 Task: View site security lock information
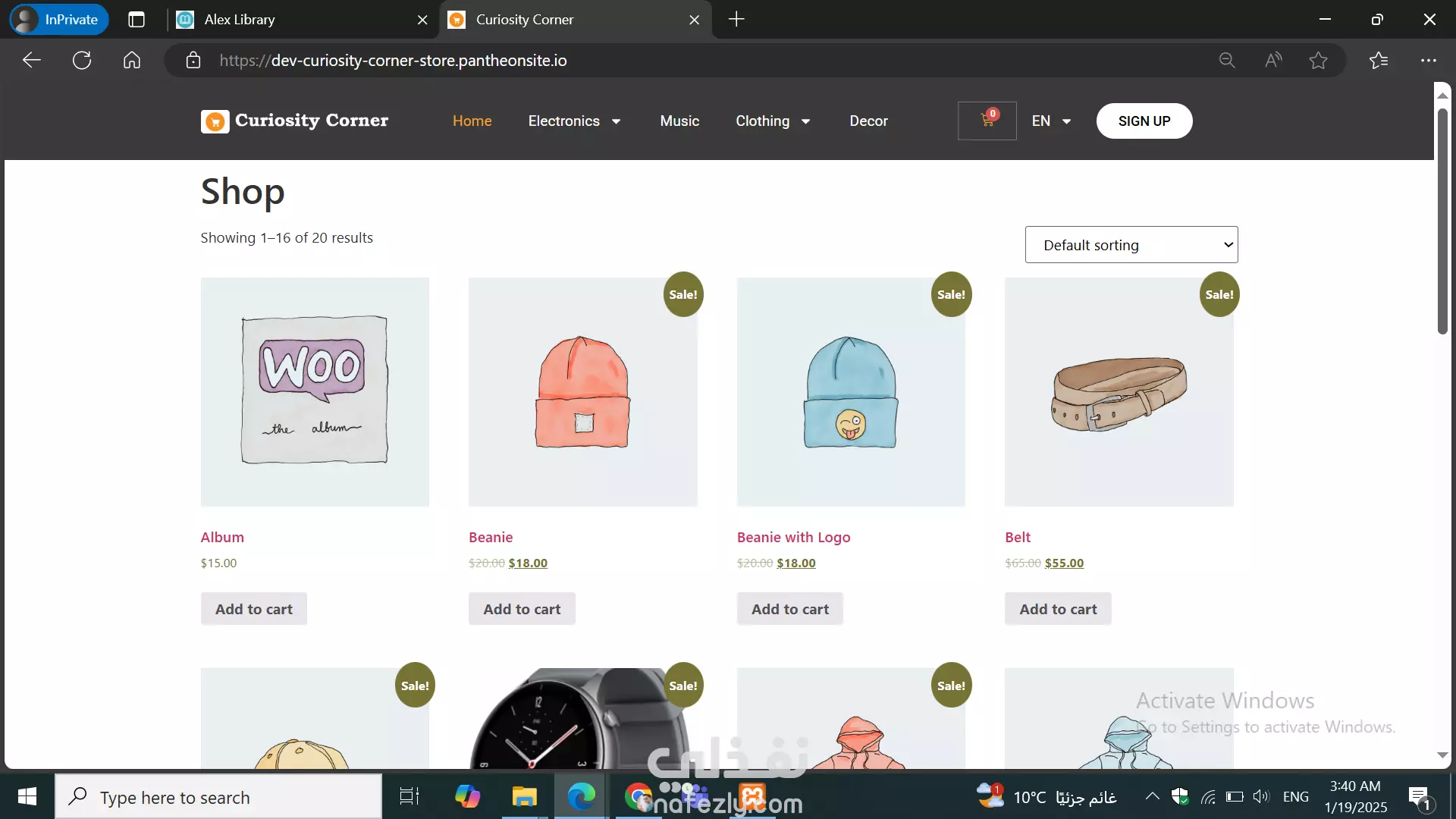(x=193, y=60)
